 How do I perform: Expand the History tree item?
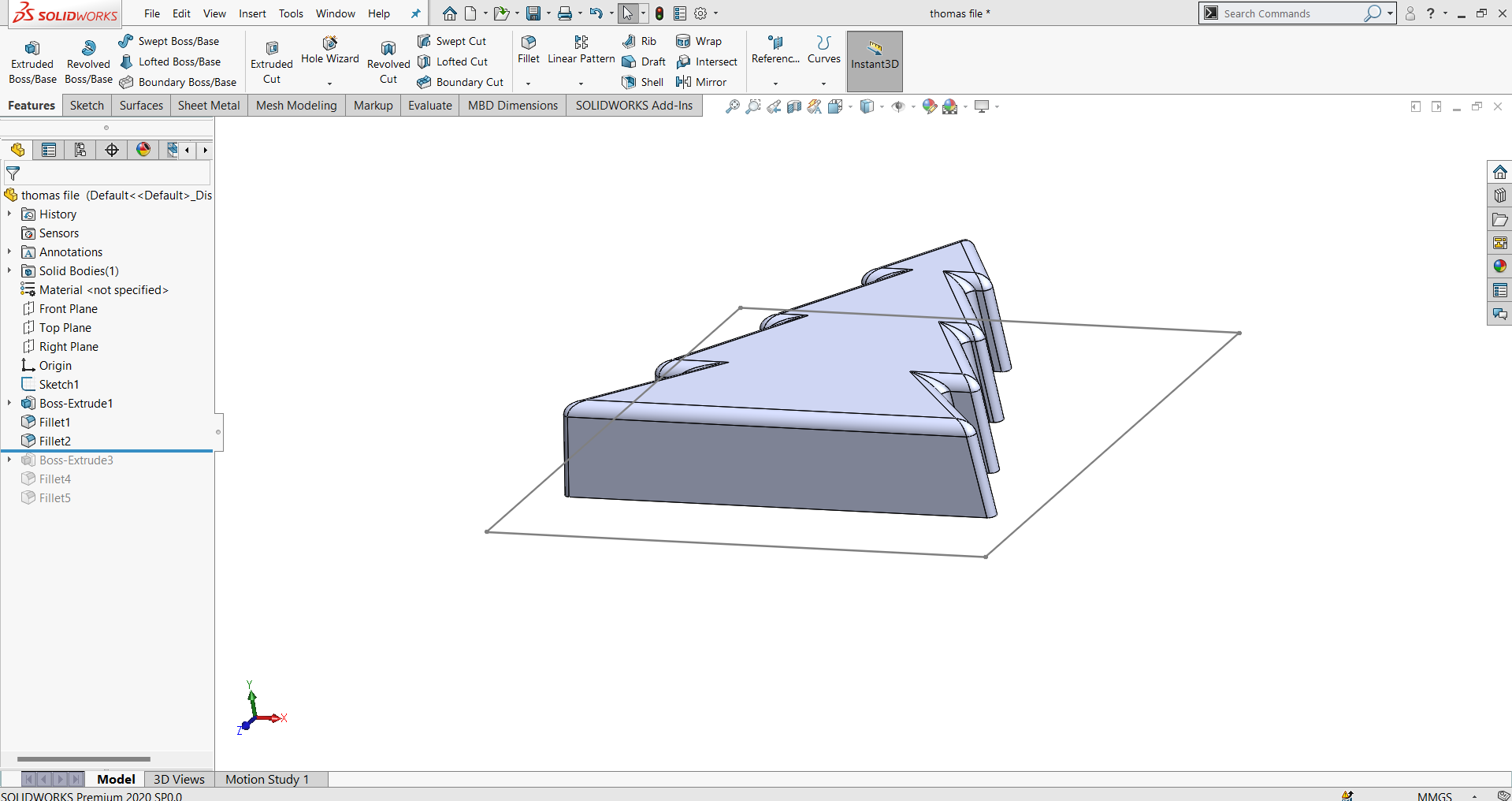9,214
